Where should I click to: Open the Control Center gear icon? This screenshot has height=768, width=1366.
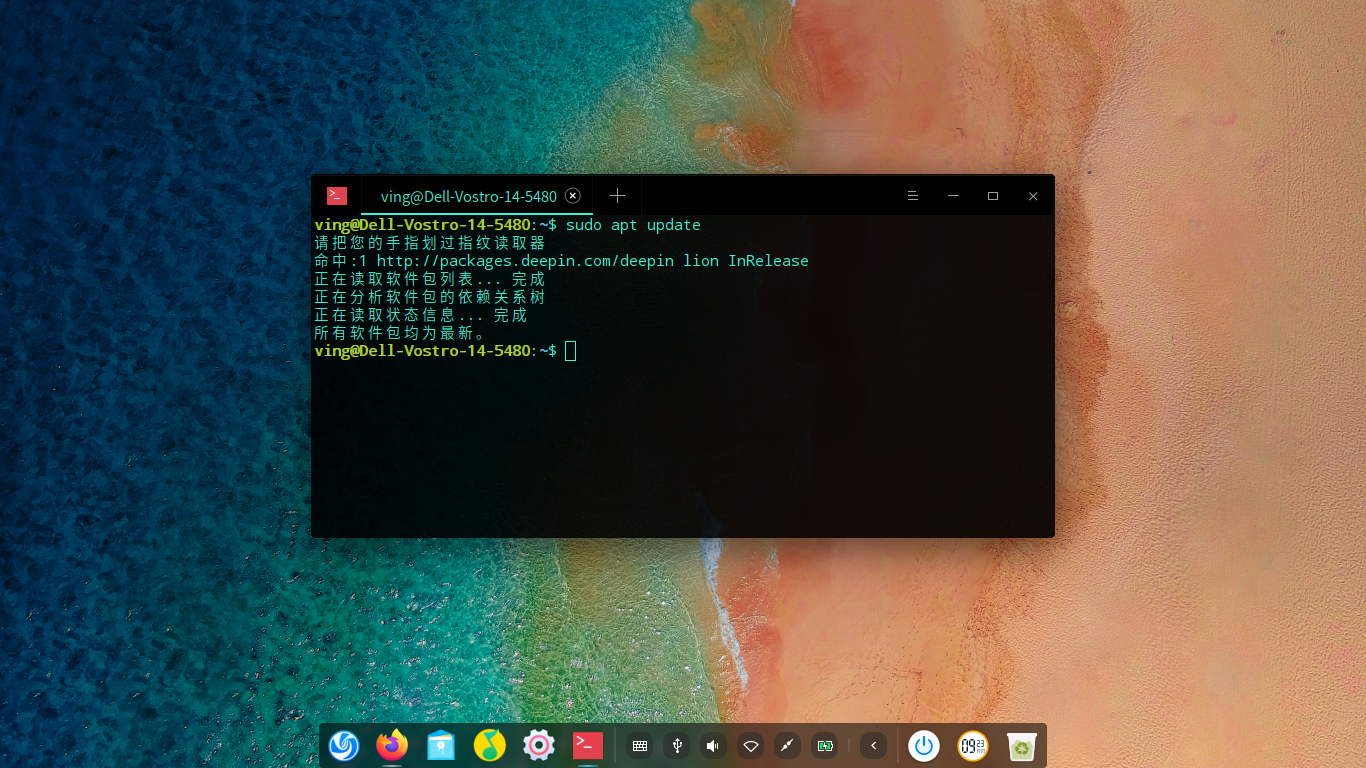[538, 745]
